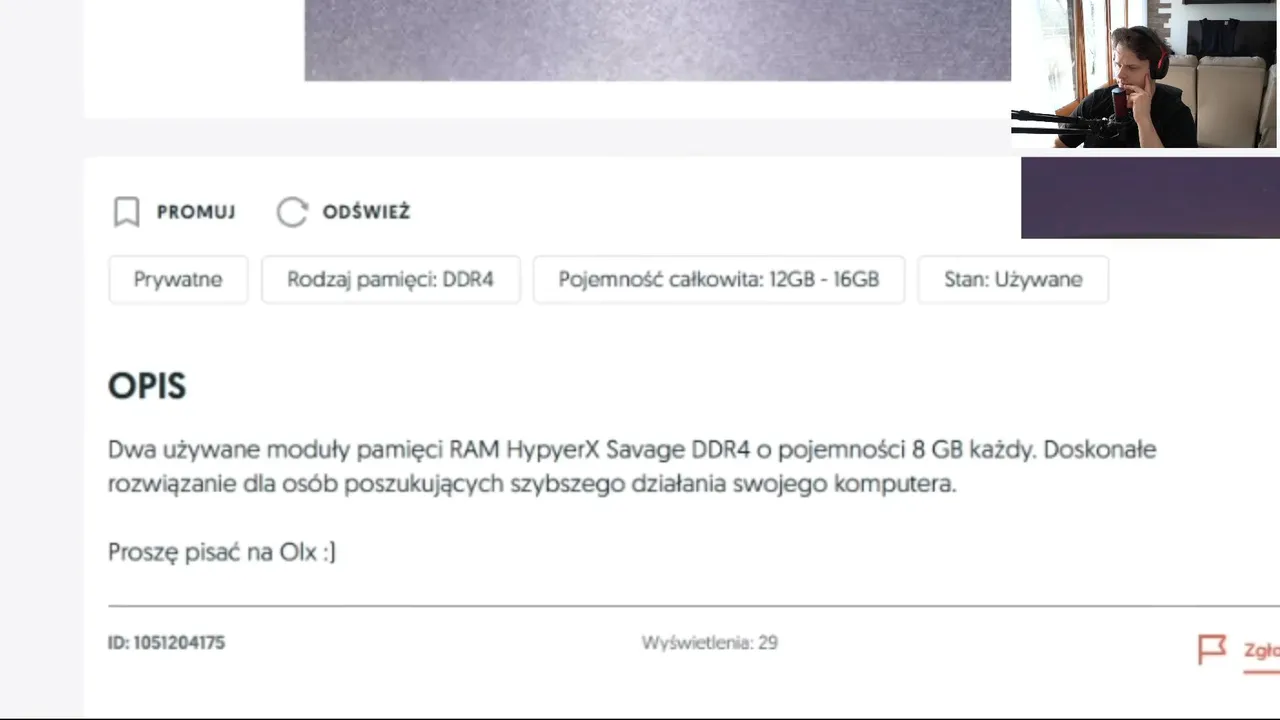Click the bookmark icon beside PROMUJ
Screen dimensions: 1280x720
[x=126, y=212]
